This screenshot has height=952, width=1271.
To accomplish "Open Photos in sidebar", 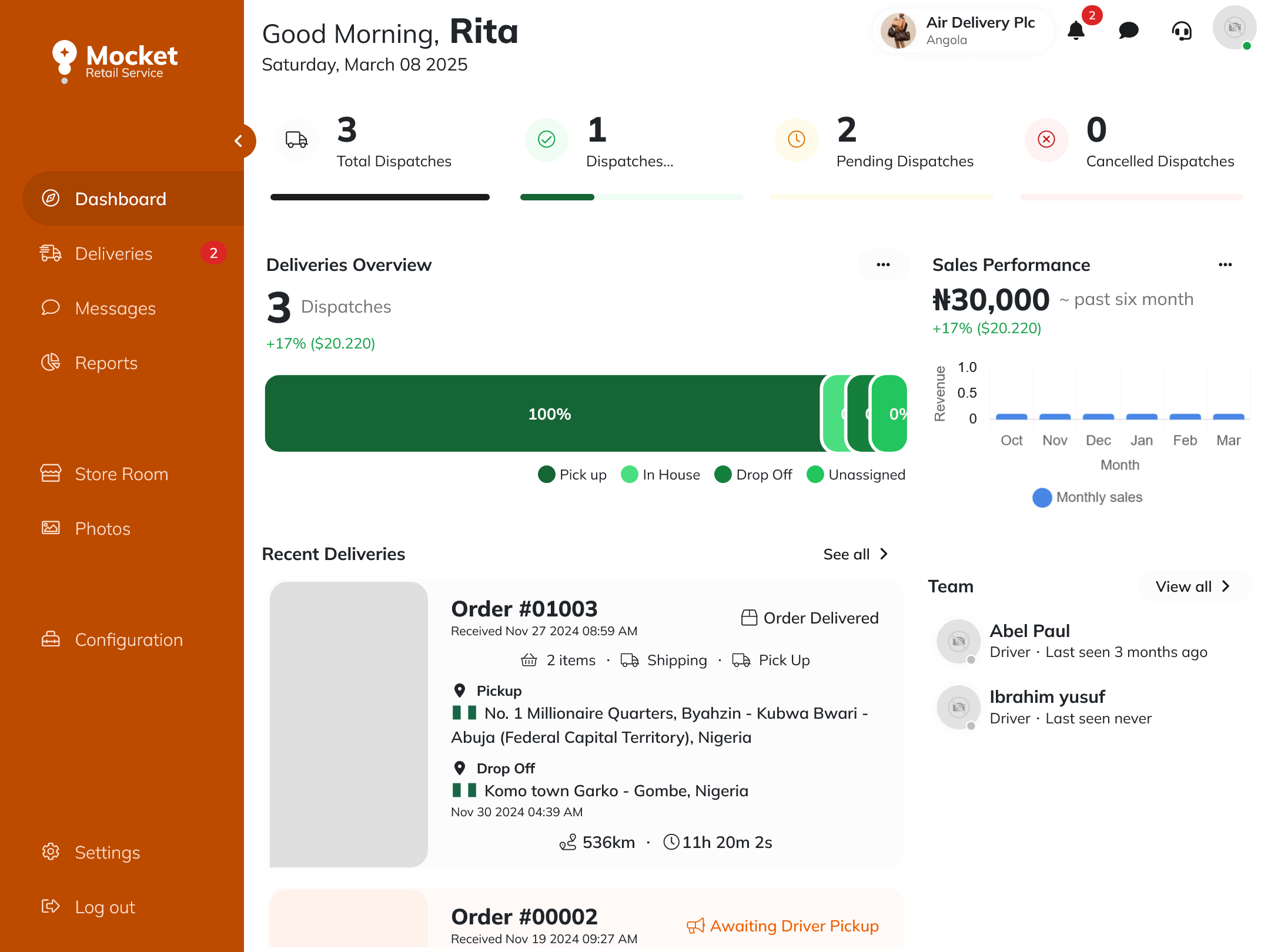I will [133, 528].
